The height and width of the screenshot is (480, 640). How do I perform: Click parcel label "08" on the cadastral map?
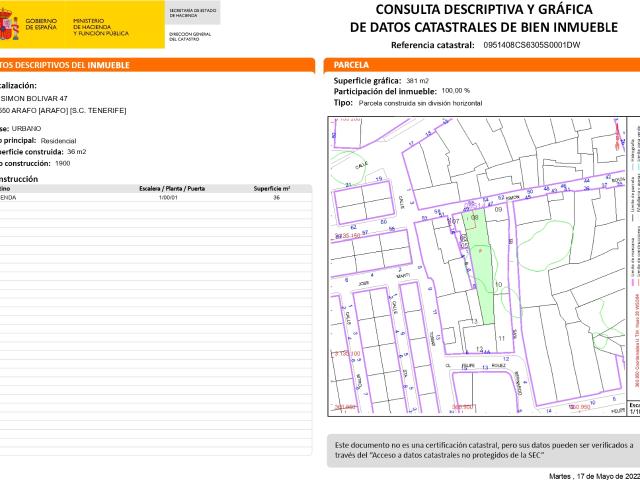click(x=474, y=218)
